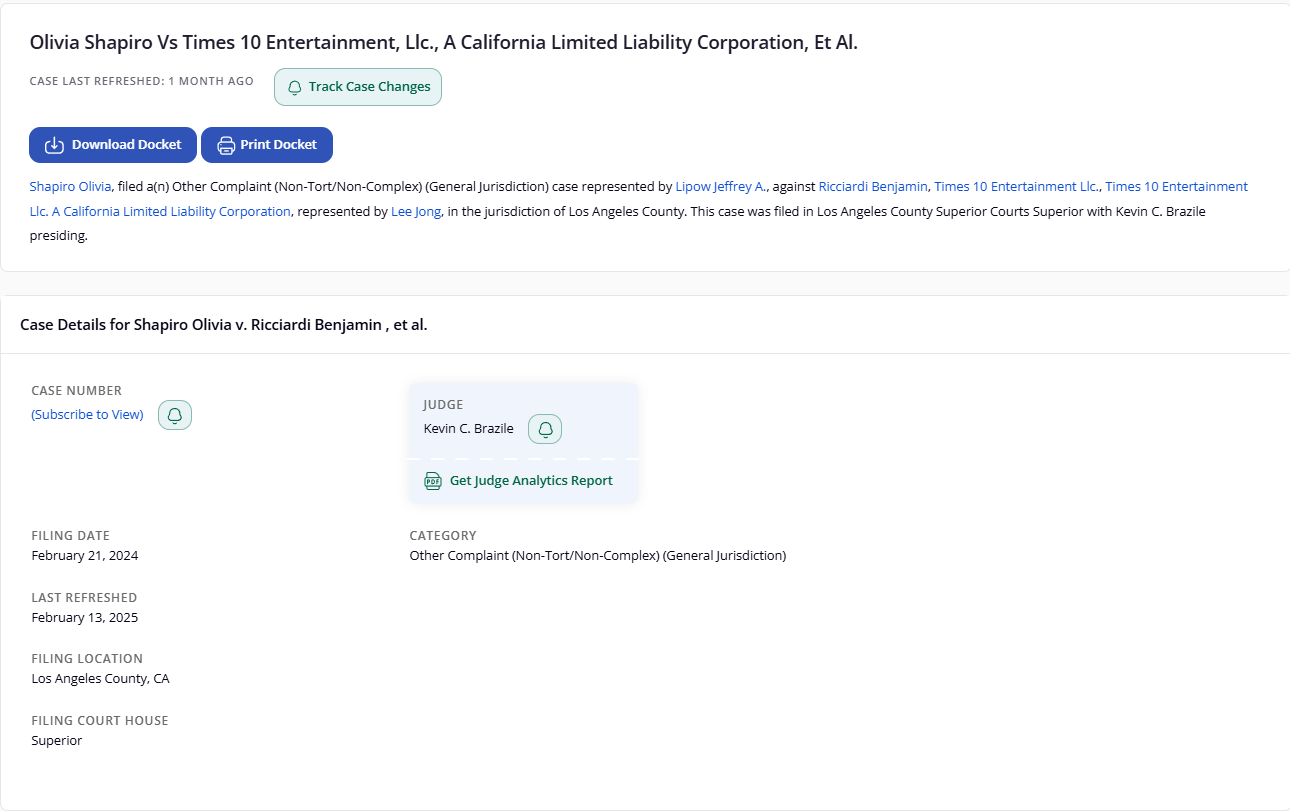Click the Download Docket button

tap(113, 145)
